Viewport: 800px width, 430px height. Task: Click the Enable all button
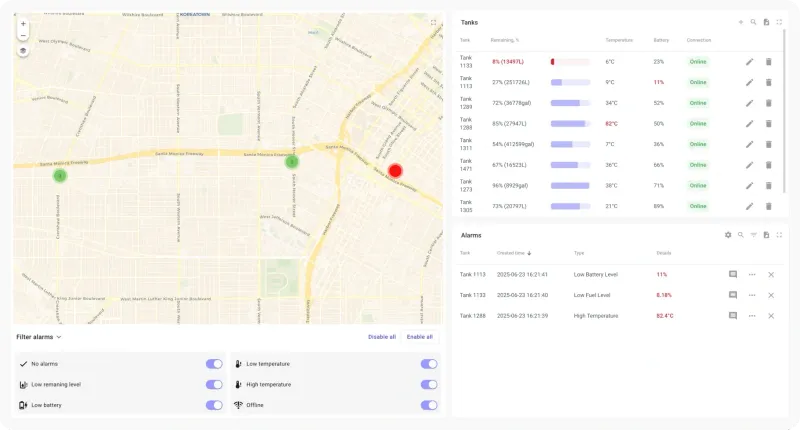[x=419, y=337]
